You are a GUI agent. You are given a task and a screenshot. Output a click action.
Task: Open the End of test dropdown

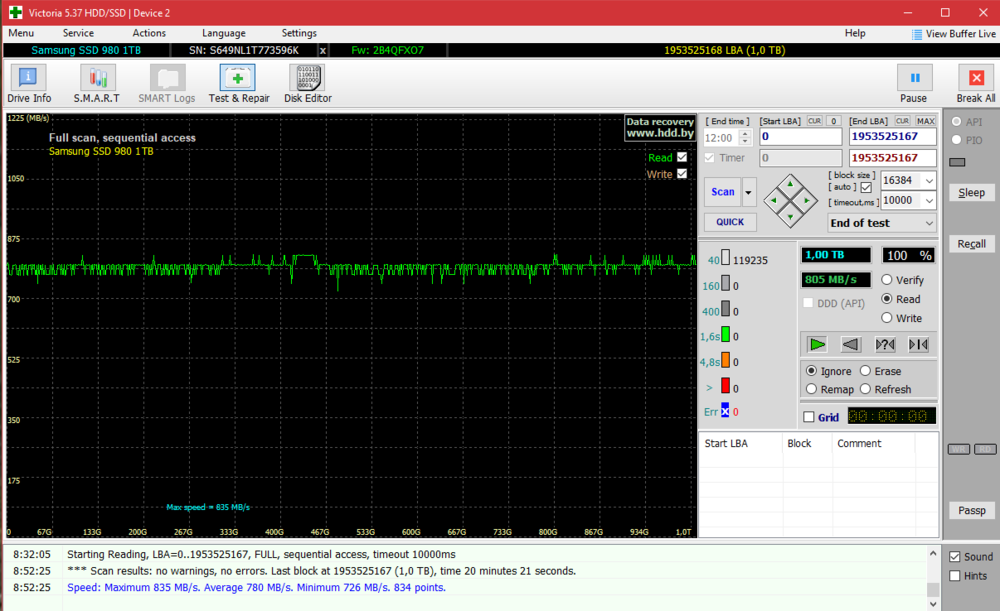click(x=929, y=223)
